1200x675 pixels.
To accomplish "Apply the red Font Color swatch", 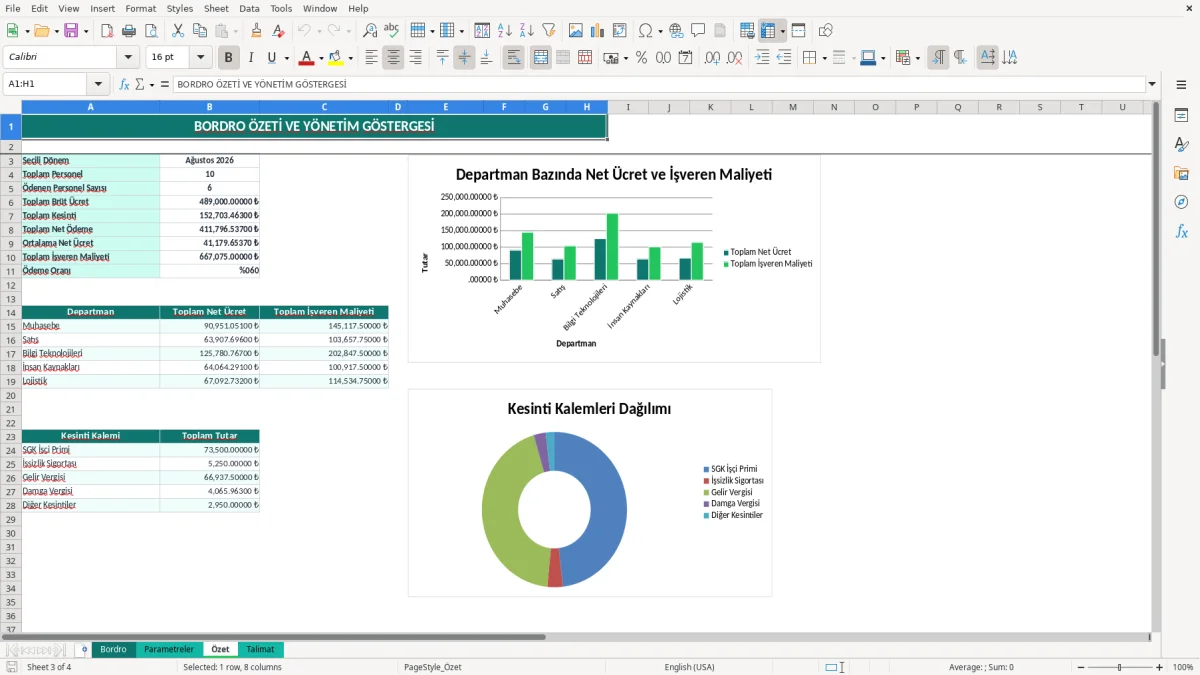I will (x=306, y=58).
